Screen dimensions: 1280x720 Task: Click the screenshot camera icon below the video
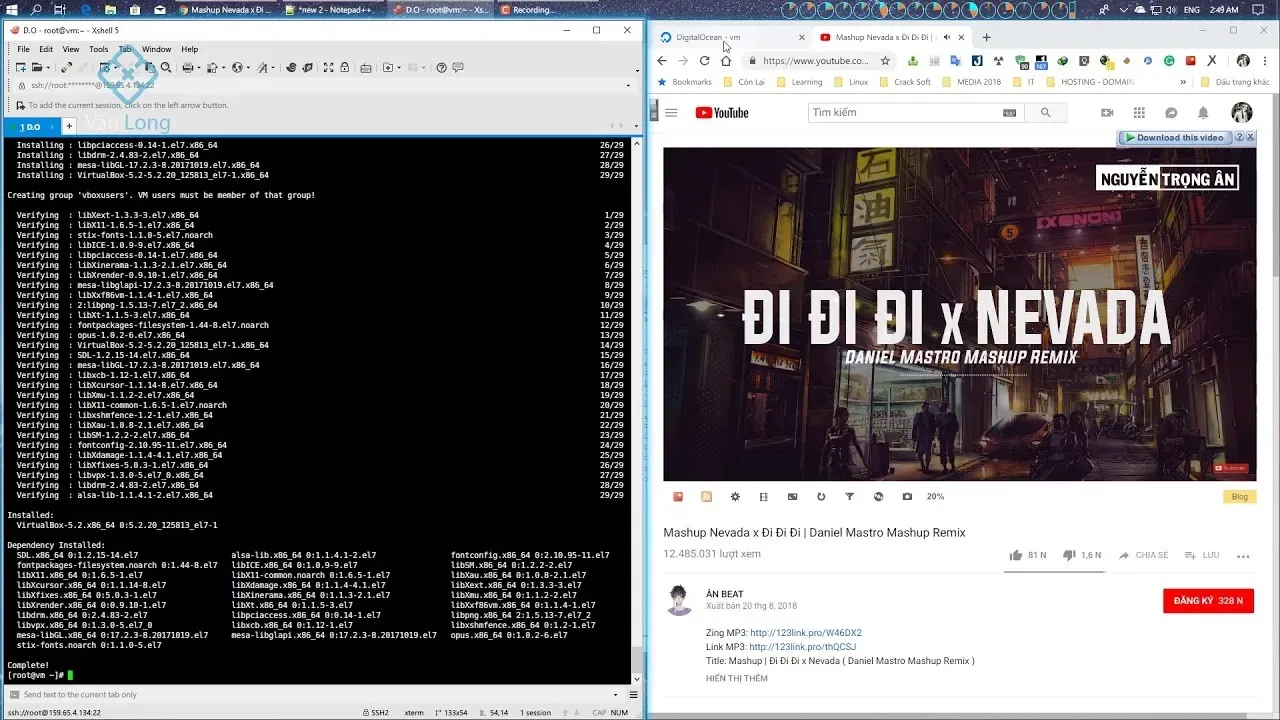click(x=907, y=496)
